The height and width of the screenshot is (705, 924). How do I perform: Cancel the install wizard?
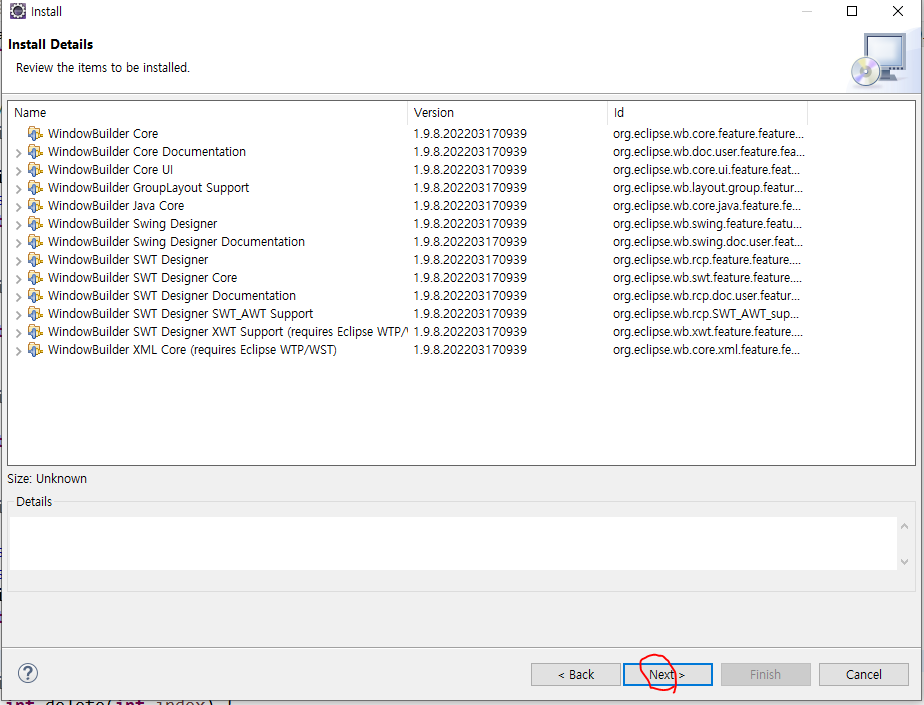[863, 674]
